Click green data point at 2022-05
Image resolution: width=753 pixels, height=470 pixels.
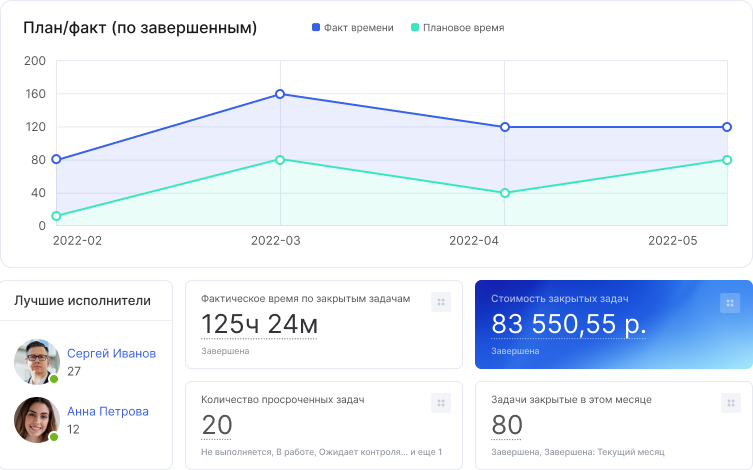coord(727,160)
